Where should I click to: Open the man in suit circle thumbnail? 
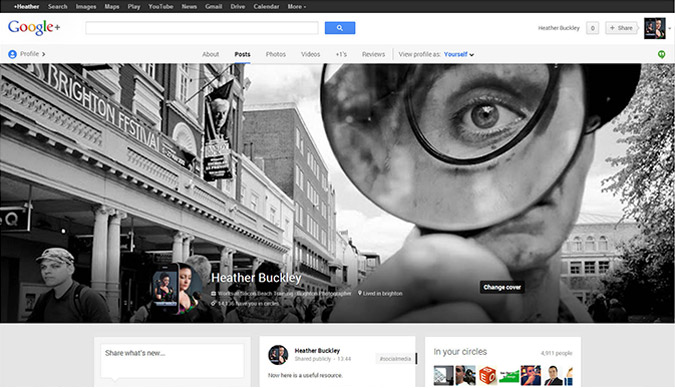(x=553, y=376)
